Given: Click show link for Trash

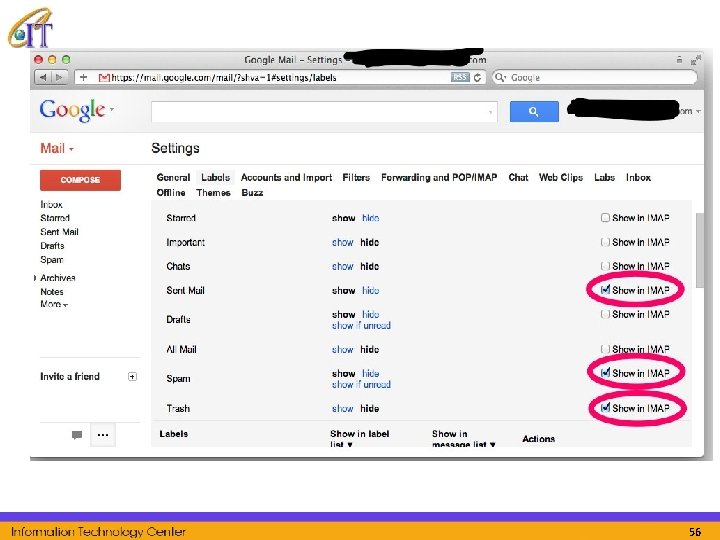Looking at the screenshot, I should (343, 409).
